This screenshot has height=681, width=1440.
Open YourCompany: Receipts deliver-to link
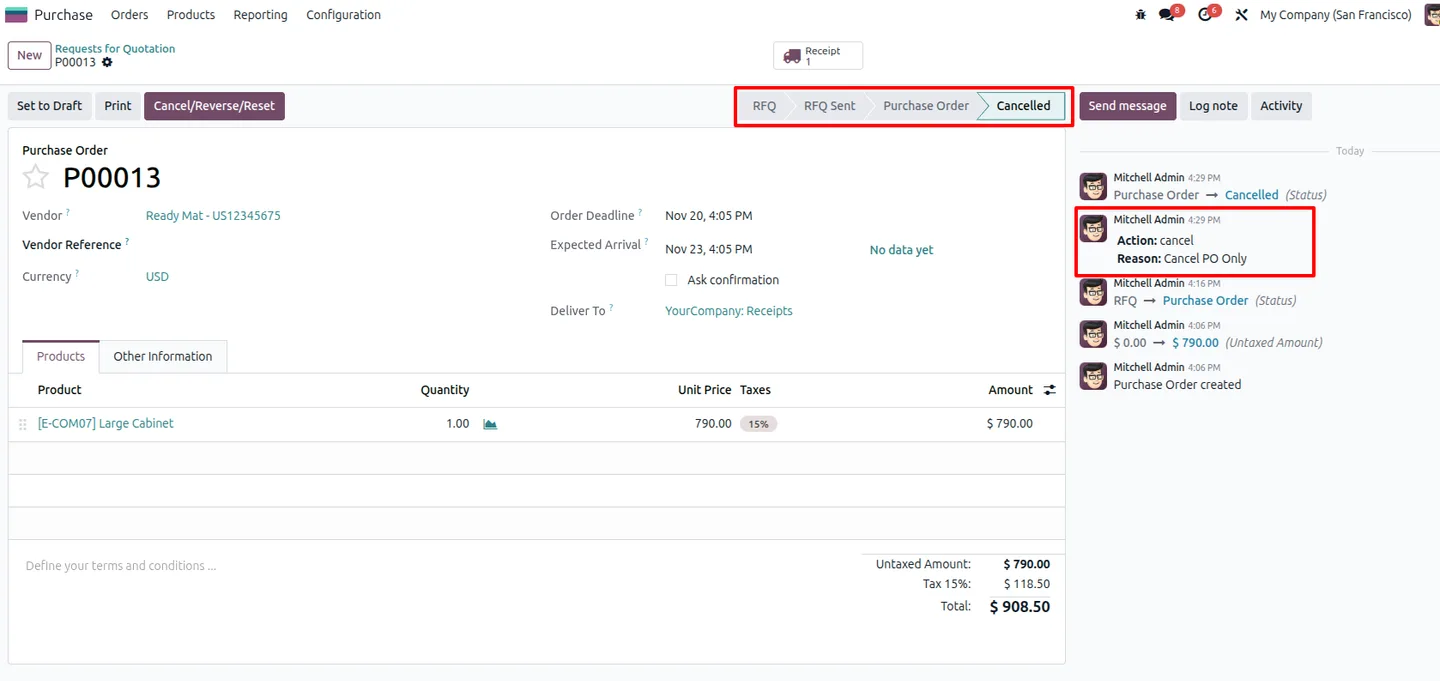pyautogui.click(x=729, y=311)
